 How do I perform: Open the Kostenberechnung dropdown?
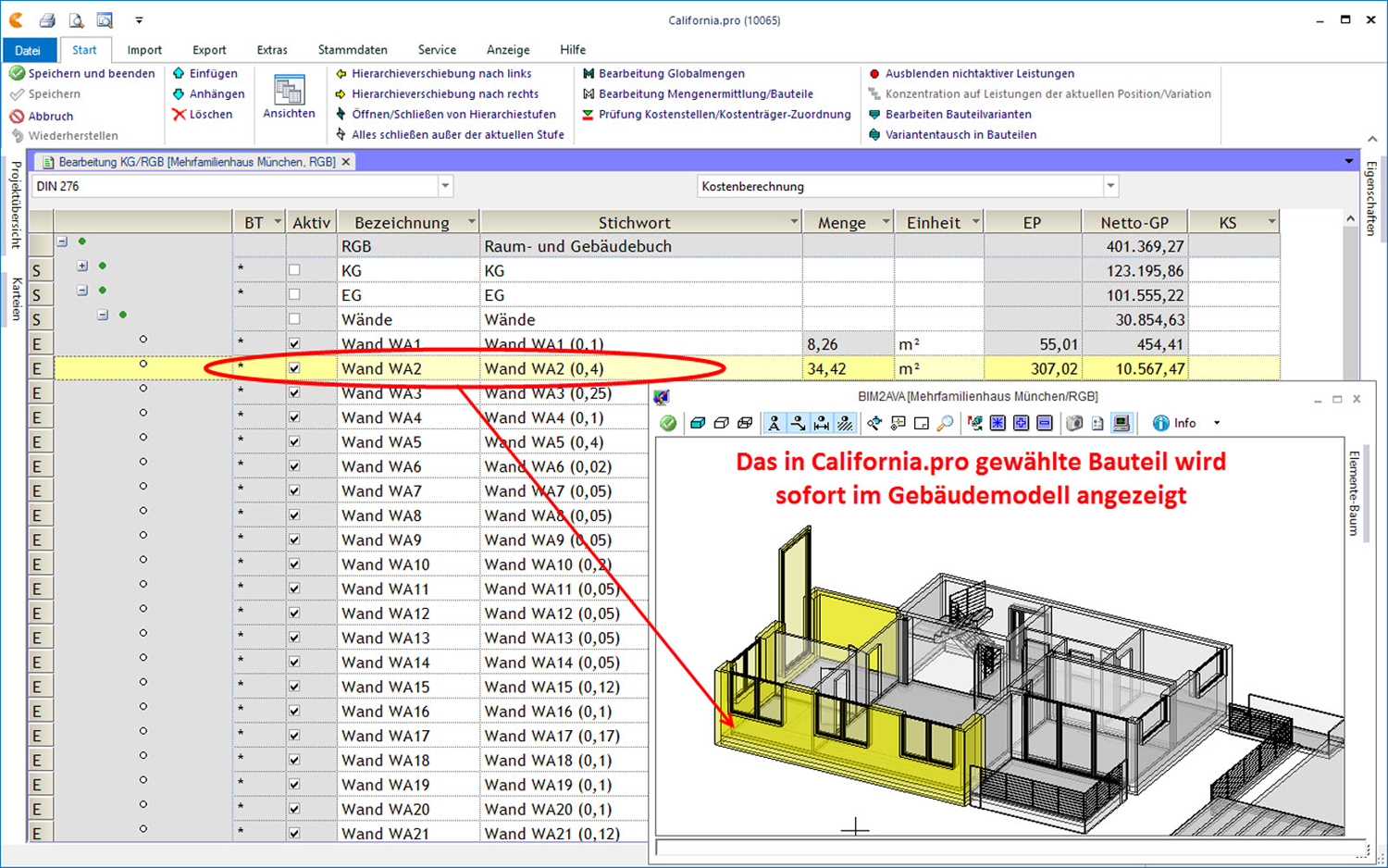1110,186
